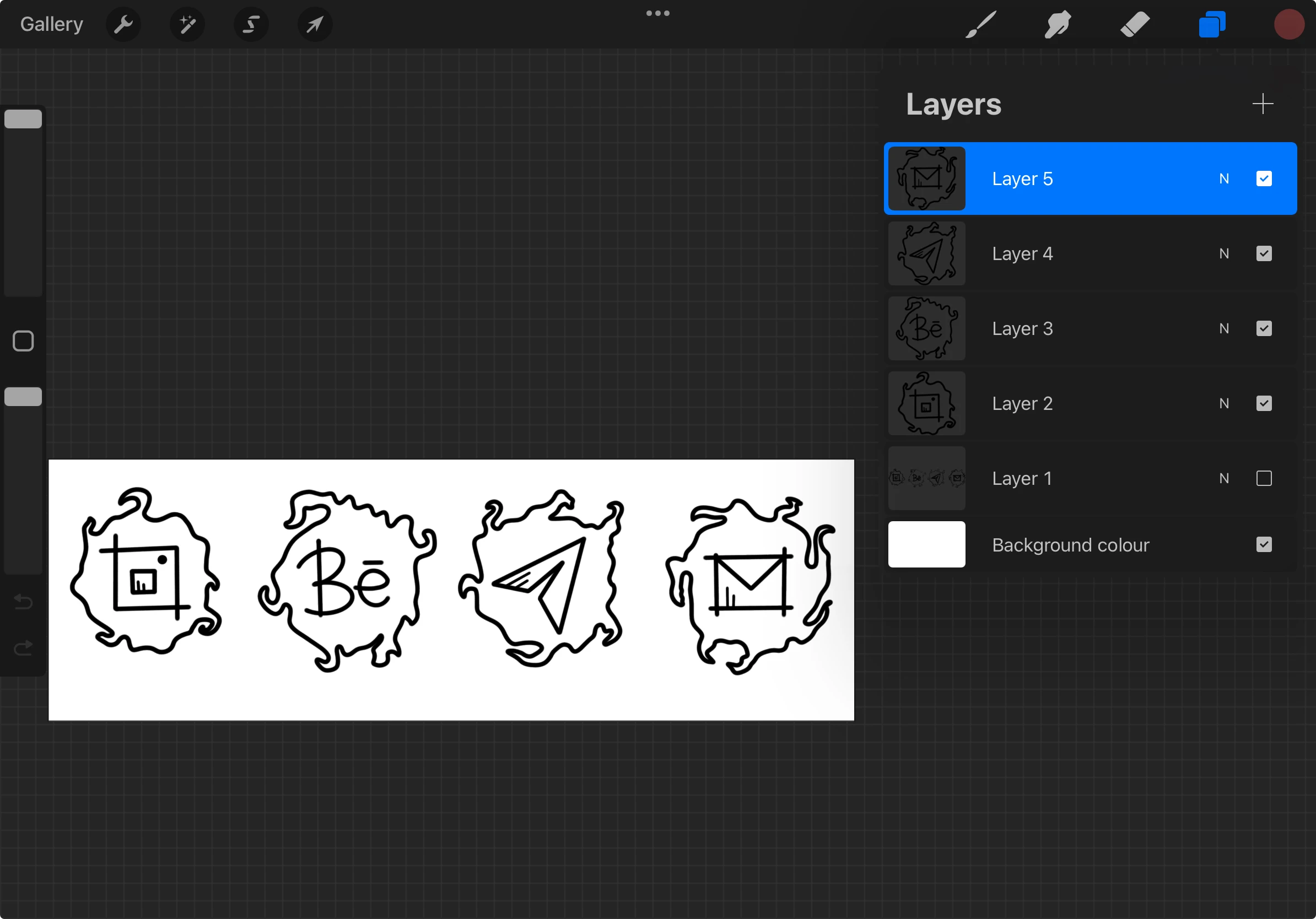Open blend mode N for Layer 5
Image resolution: width=1316 pixels, height=919 pixels.
pos(1225,179)
